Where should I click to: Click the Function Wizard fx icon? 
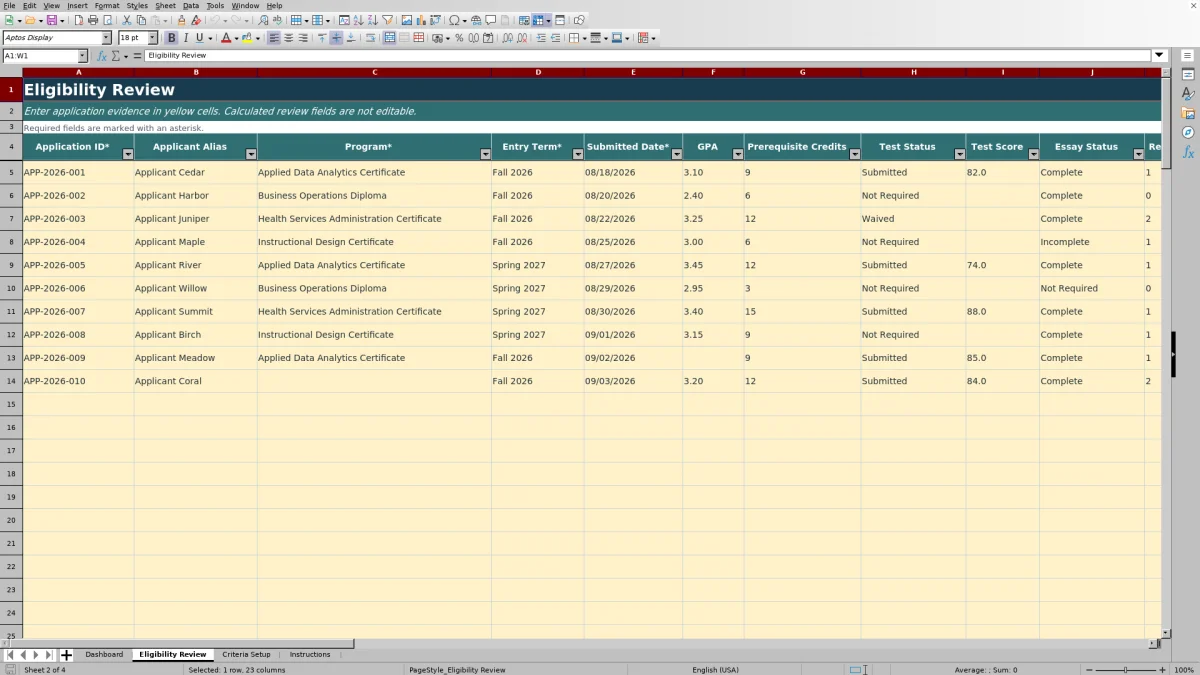102,56
